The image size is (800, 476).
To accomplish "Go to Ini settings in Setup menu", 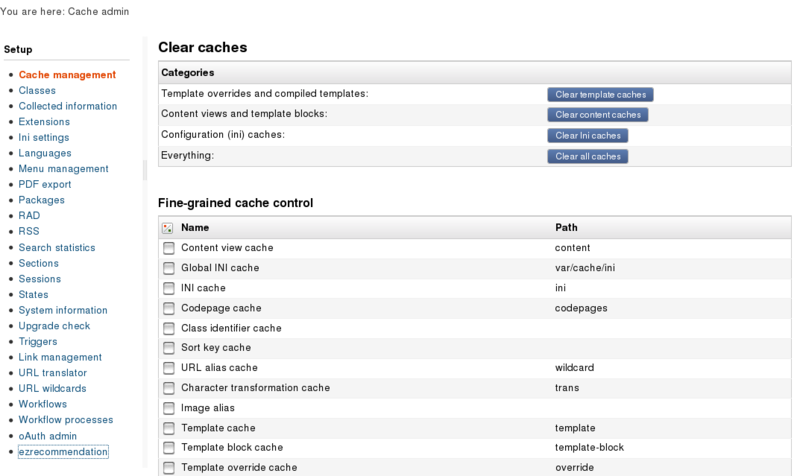I will [43, 137].
